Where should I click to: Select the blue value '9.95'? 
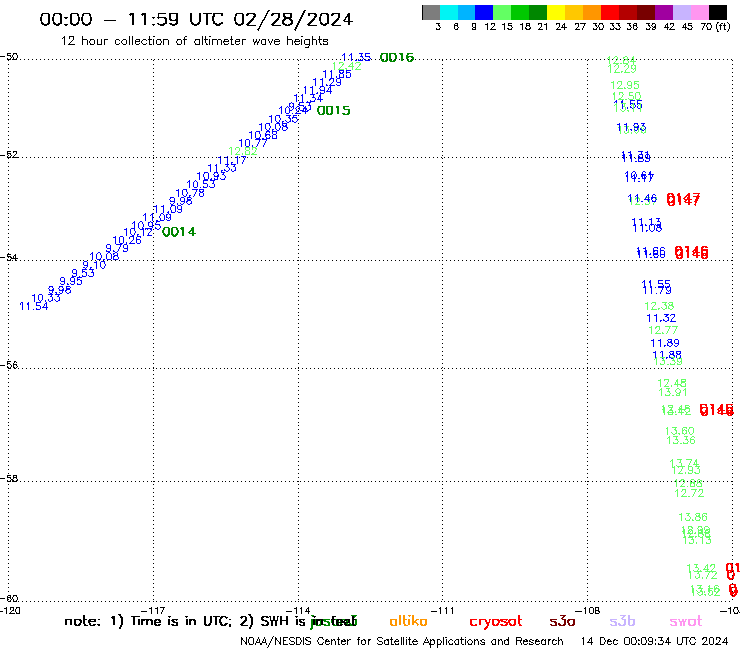(x=71, y=281)
